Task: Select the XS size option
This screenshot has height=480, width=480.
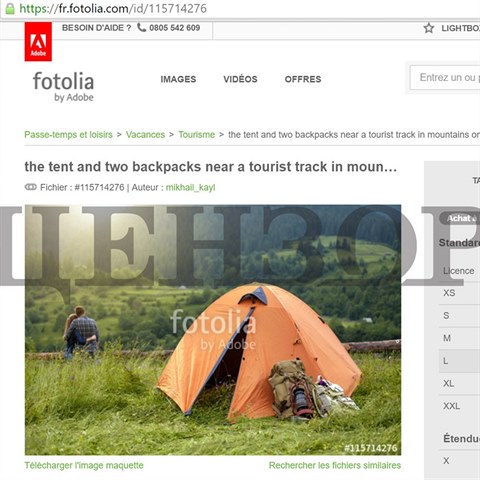Action: (x=459, y=293)
